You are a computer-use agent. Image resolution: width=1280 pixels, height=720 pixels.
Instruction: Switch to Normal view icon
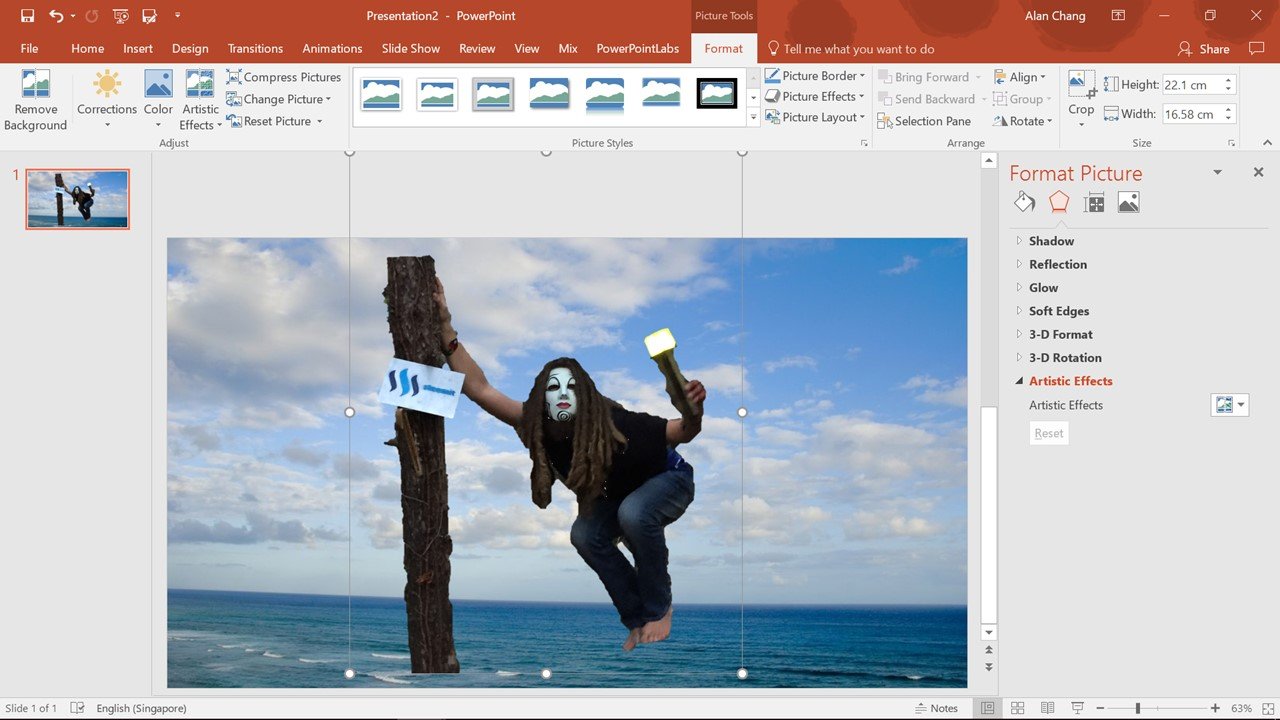[x=987, y=708]
